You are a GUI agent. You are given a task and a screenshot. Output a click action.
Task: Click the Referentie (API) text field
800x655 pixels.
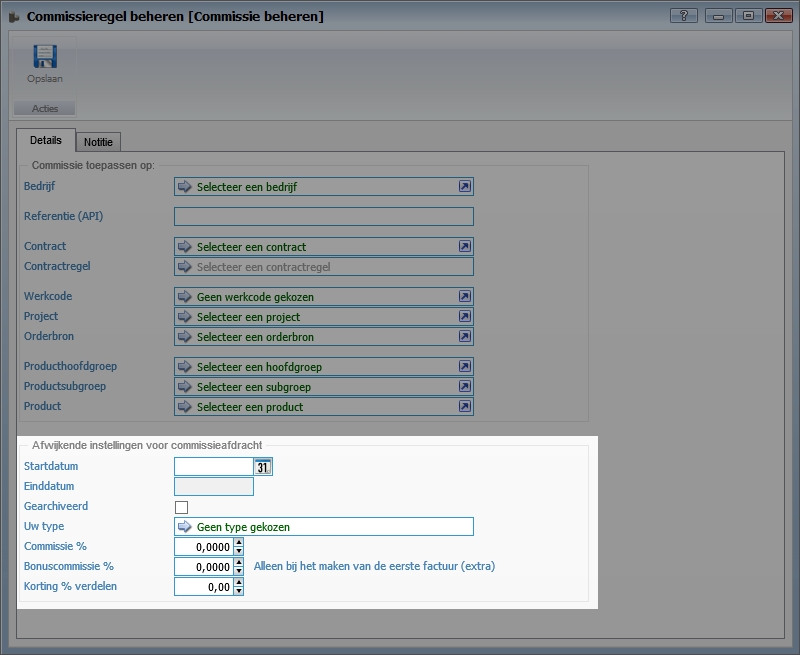(323, 217)
